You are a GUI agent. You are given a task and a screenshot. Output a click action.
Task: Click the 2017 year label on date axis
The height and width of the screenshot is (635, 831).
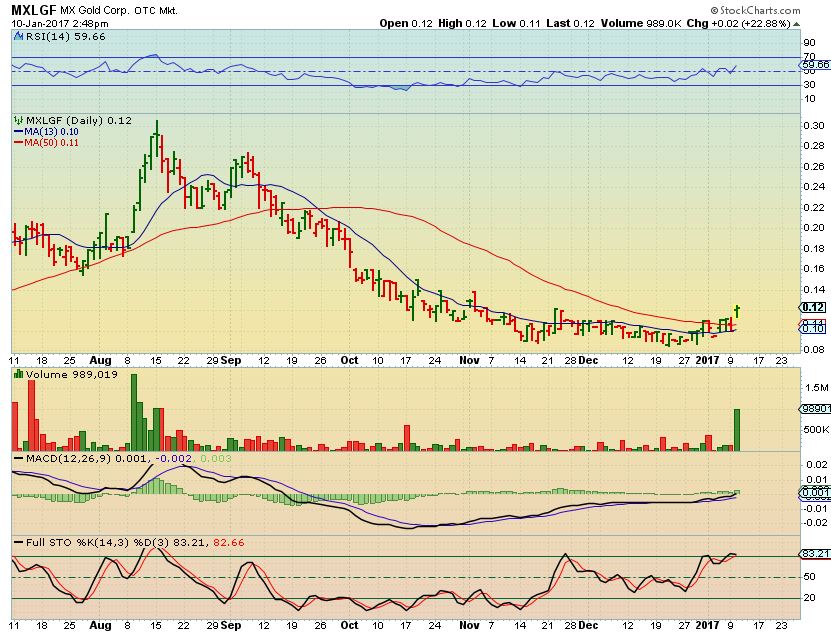click(x=707, y=359)
